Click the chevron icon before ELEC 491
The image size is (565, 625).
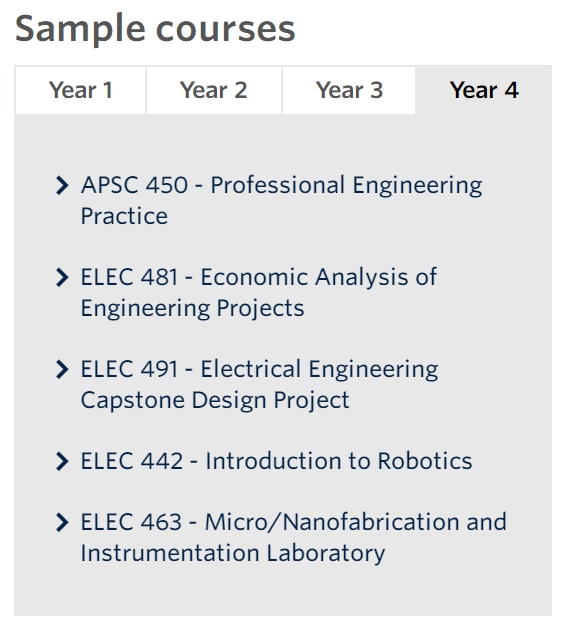[x=62, y=369]
